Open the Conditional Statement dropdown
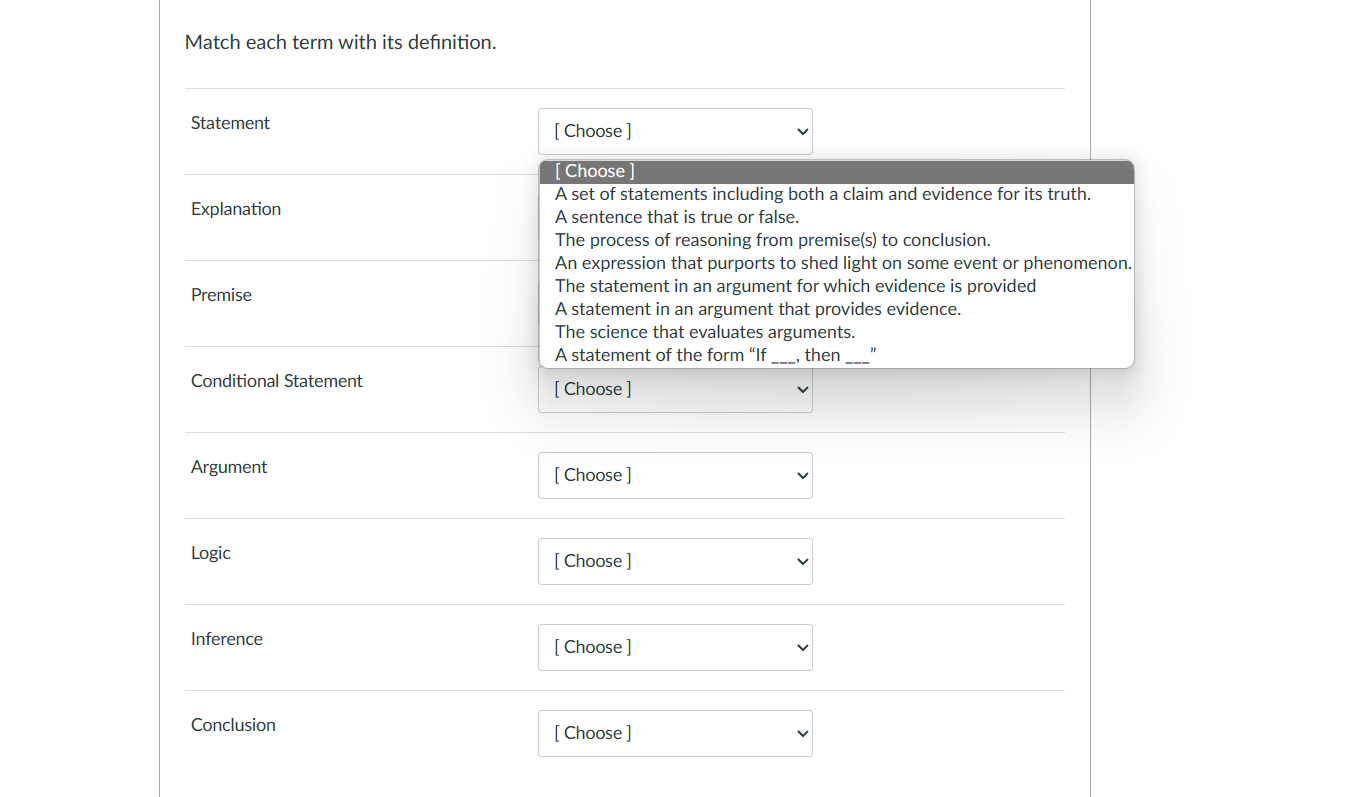 pos(675,389)
